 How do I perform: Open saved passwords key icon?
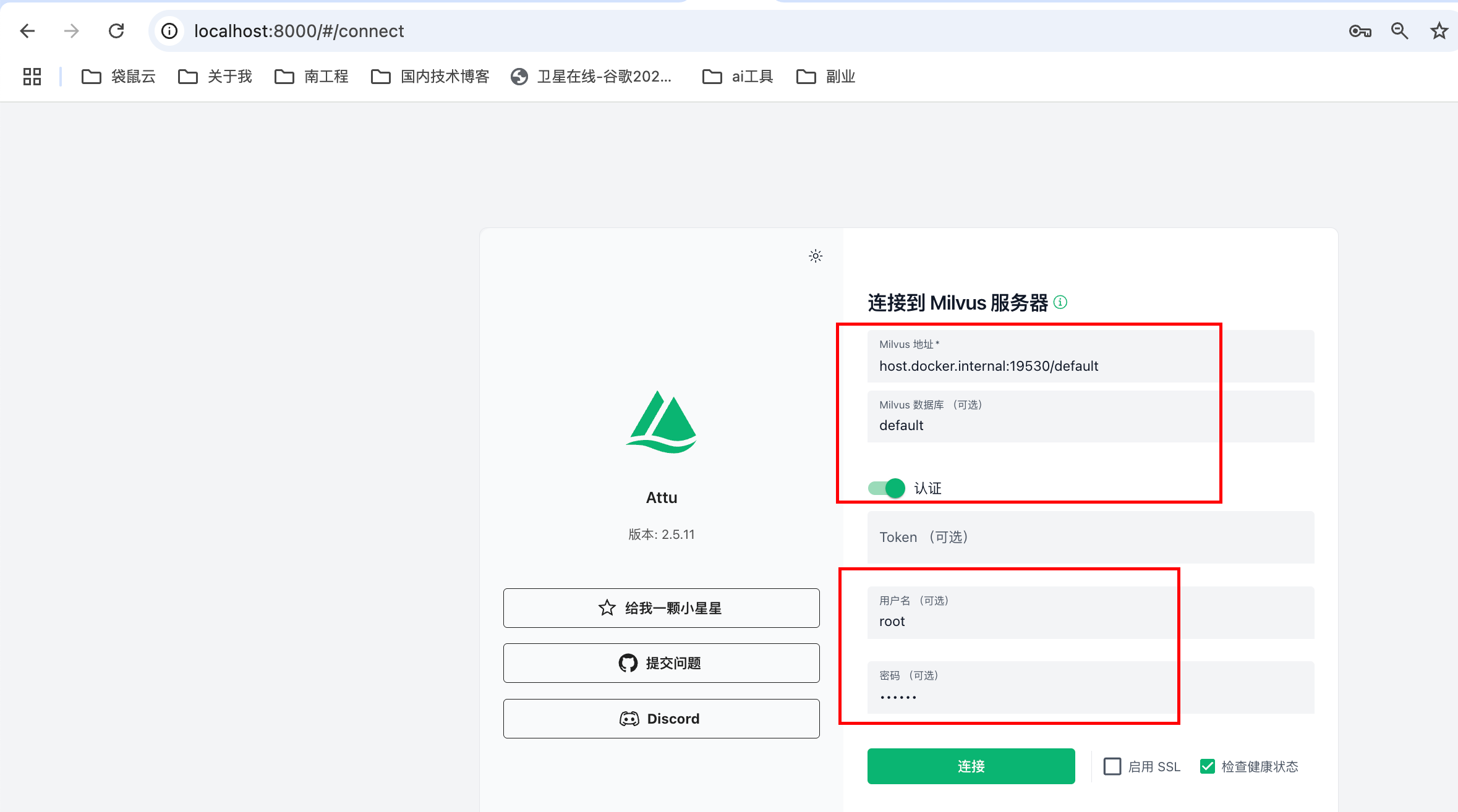pos(1360,31)
